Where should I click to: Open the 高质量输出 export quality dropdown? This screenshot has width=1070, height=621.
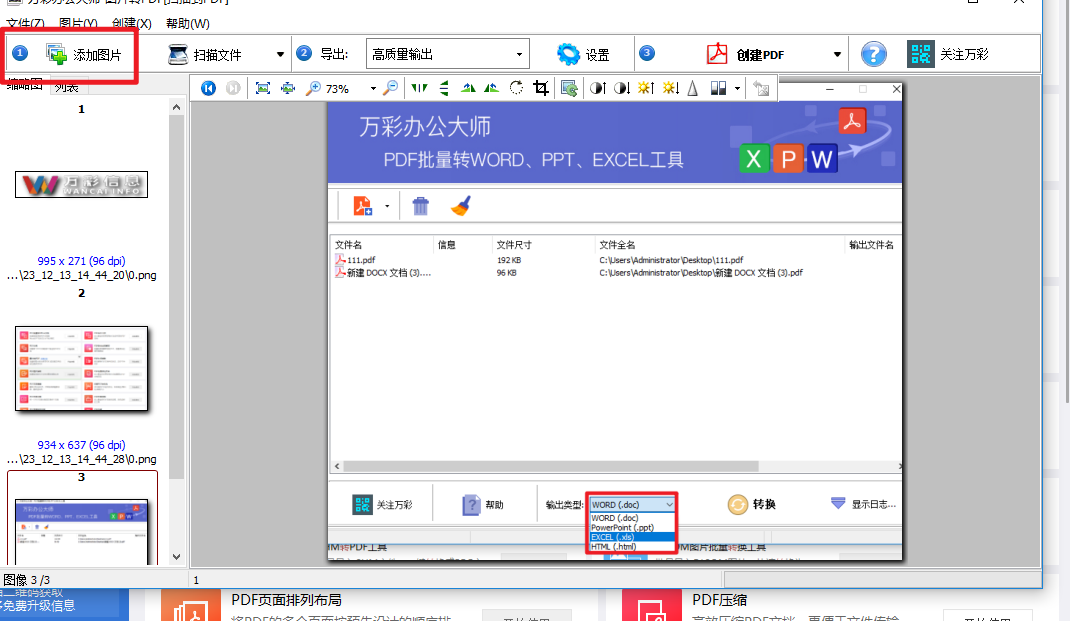point(518,53)
